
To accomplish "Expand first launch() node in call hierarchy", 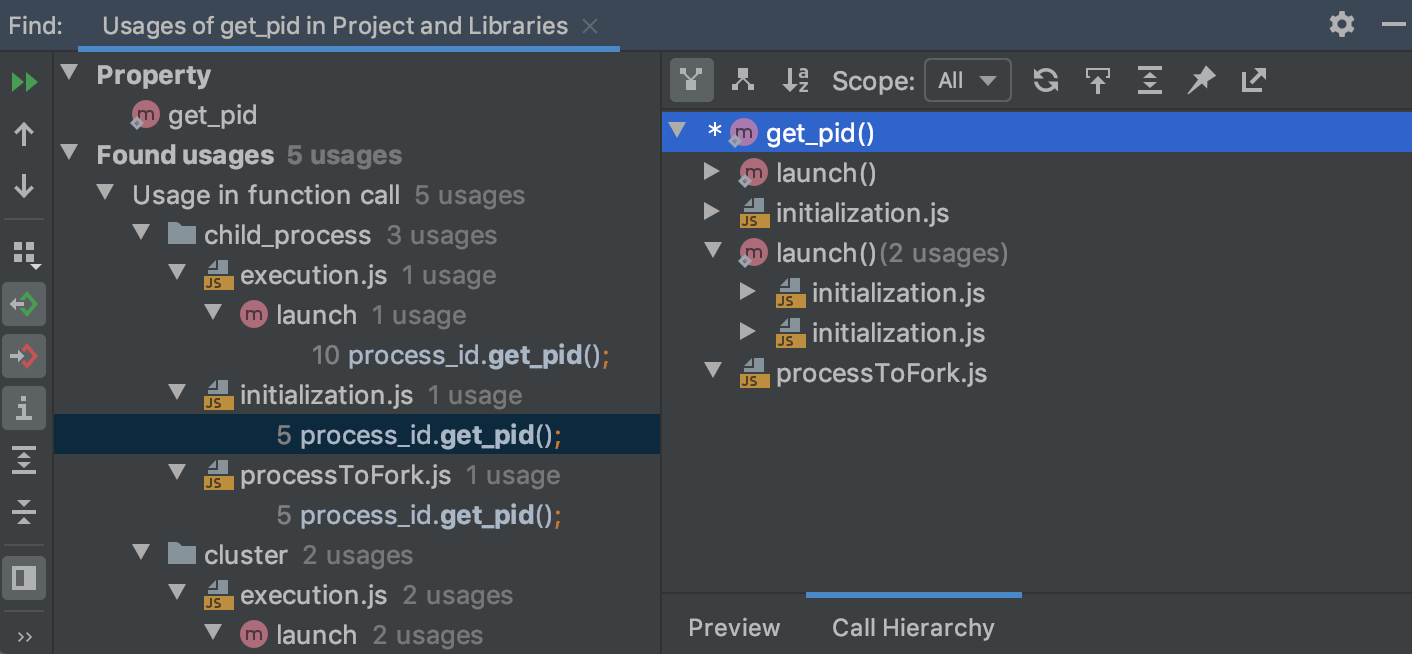I will [712, 172].
